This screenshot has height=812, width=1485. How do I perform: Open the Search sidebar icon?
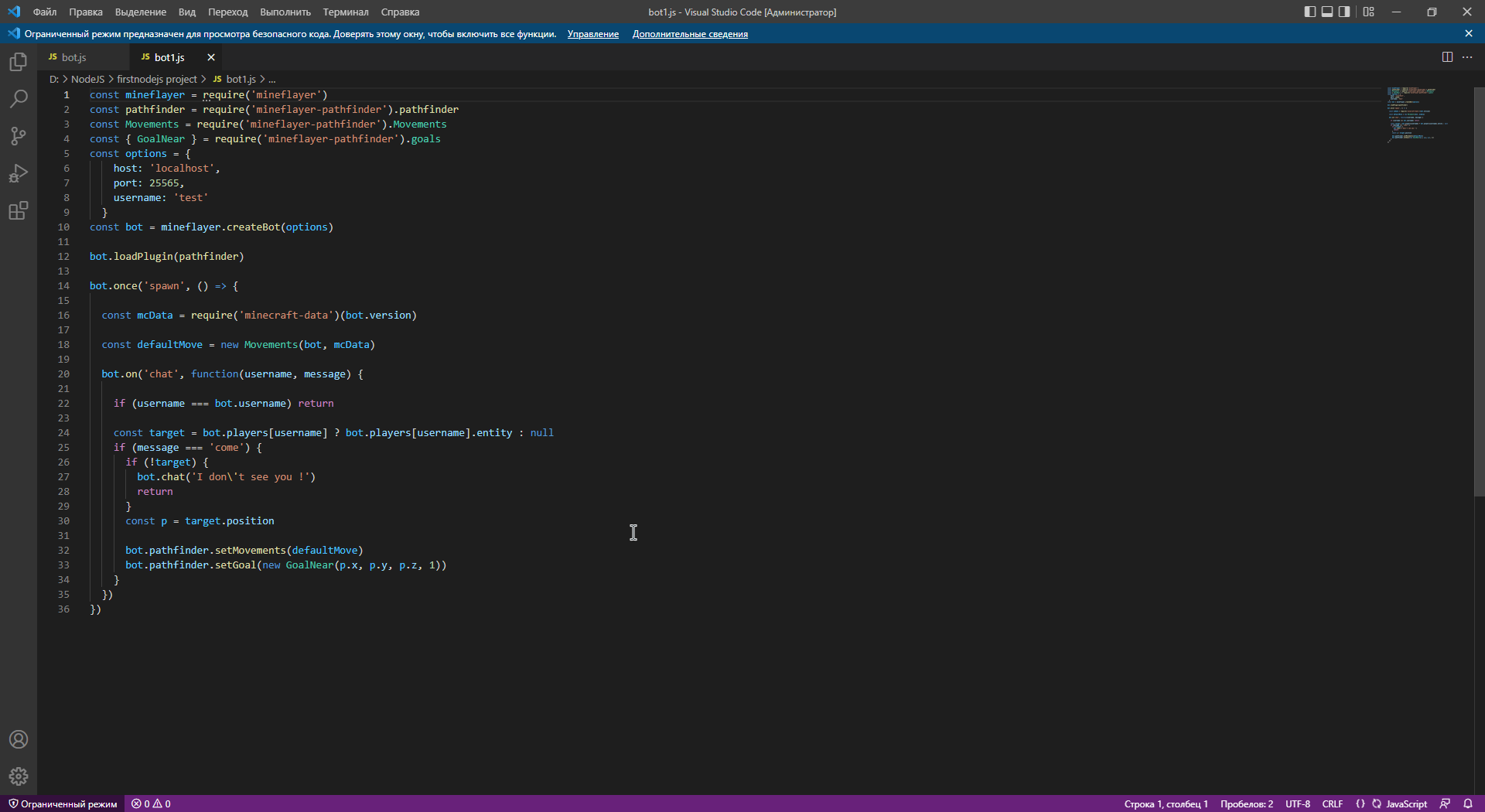(x=18, y=99)
